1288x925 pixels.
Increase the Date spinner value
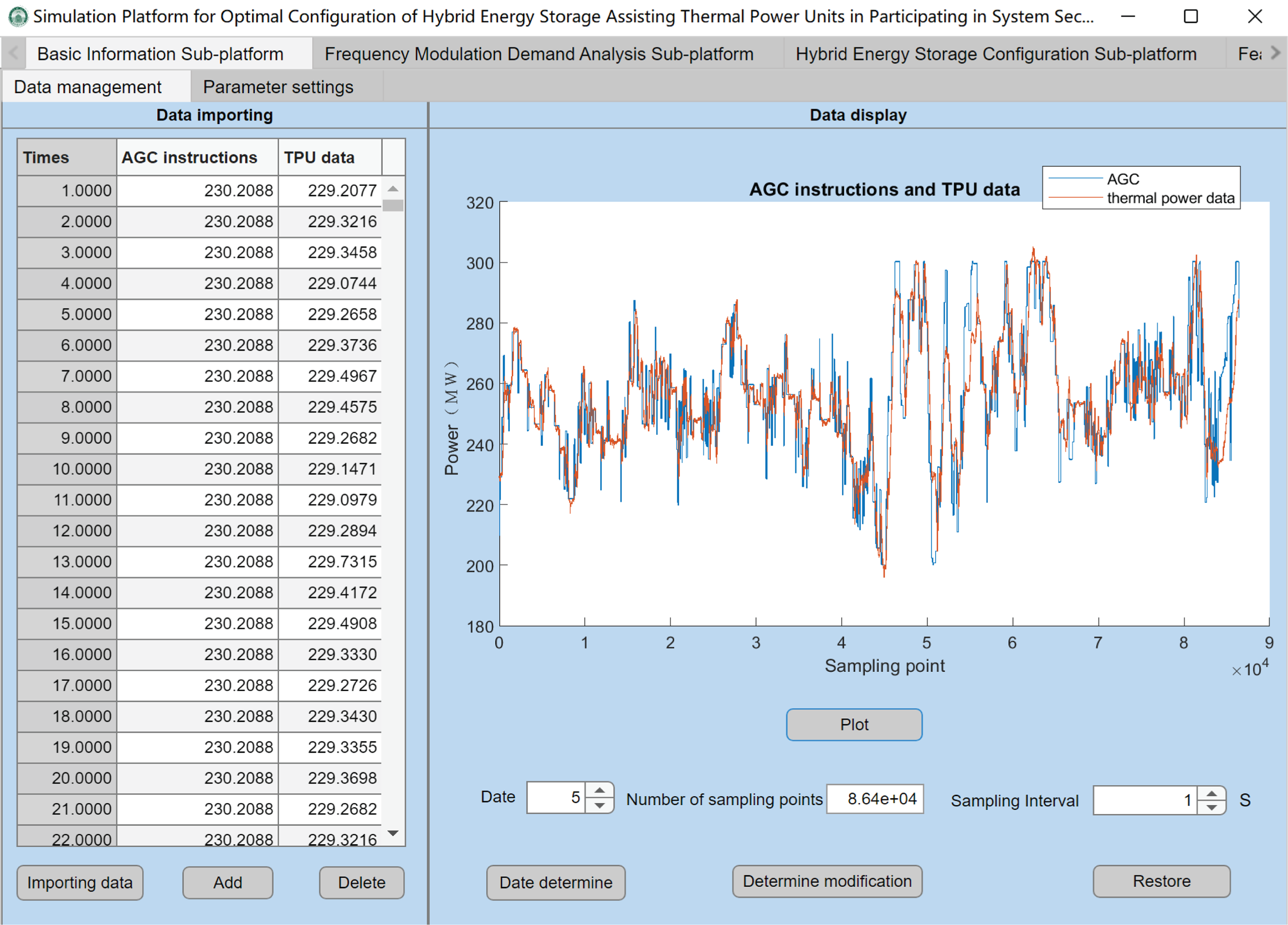pyautogui.click(x=599, y=791)
